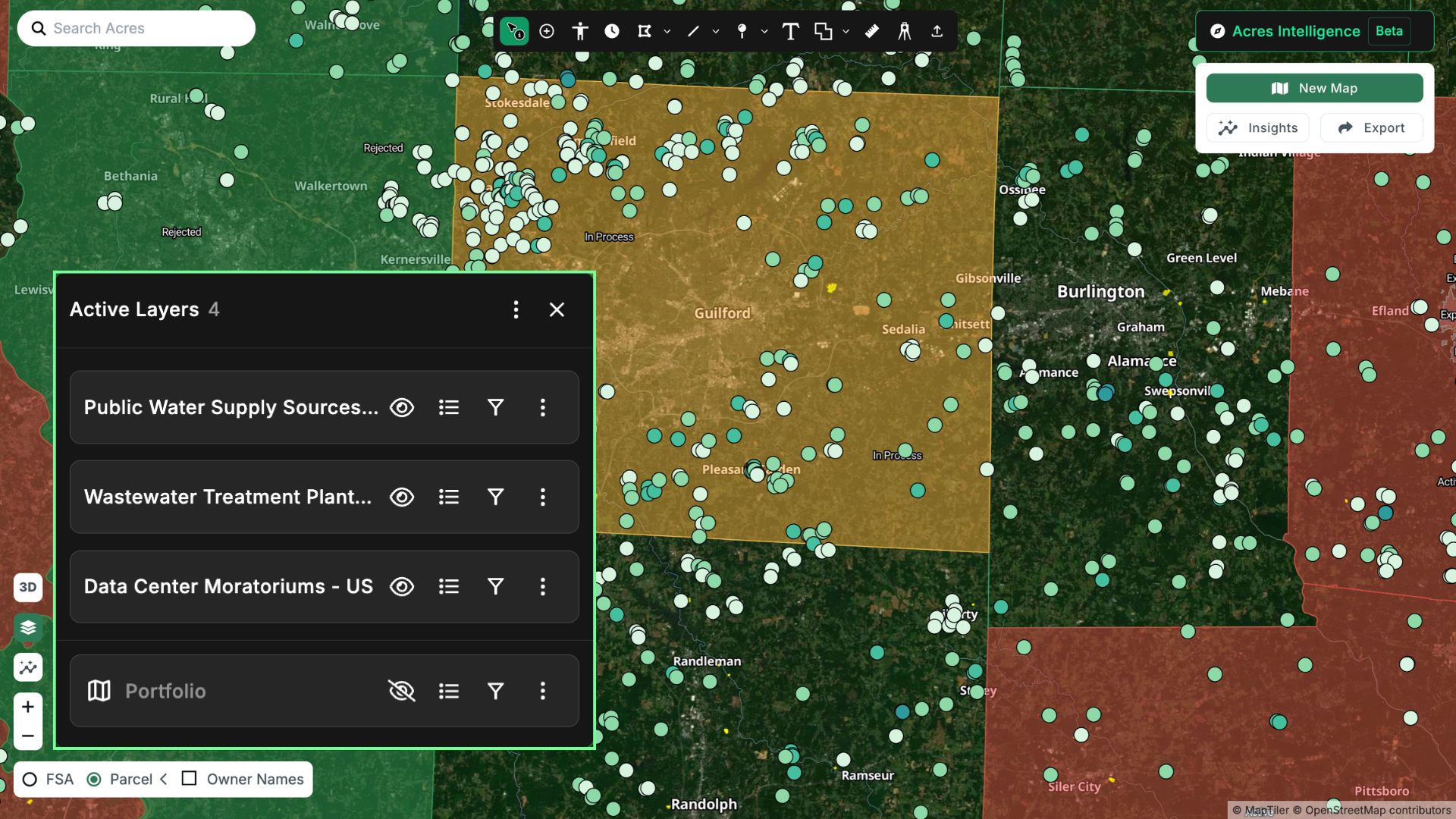Open Public Water Supply more options
Screen dimensions: 1456x819
point(543,408)
